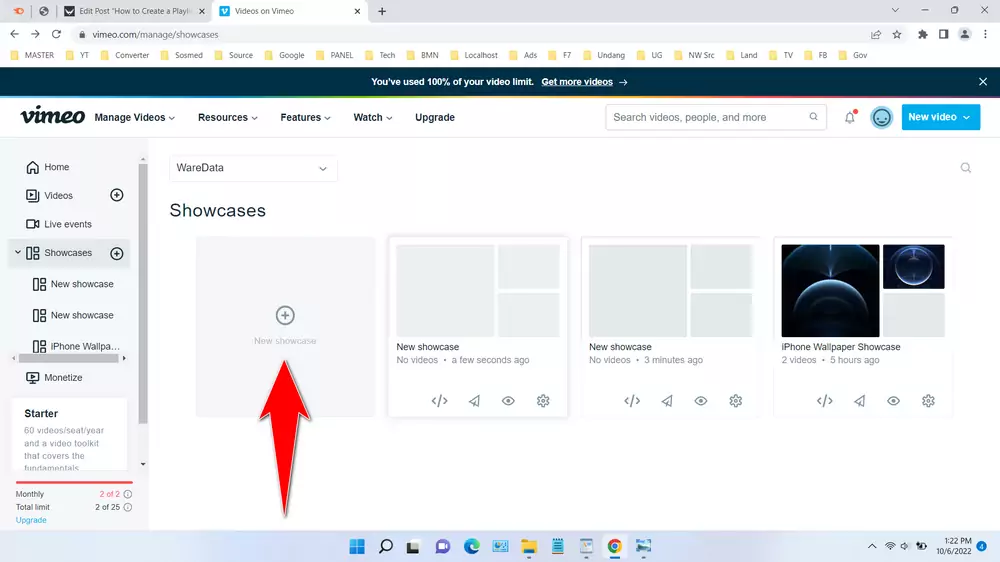1000x562 pixels.
Task: Open new browser tab
Action: [x=382, y=11]
